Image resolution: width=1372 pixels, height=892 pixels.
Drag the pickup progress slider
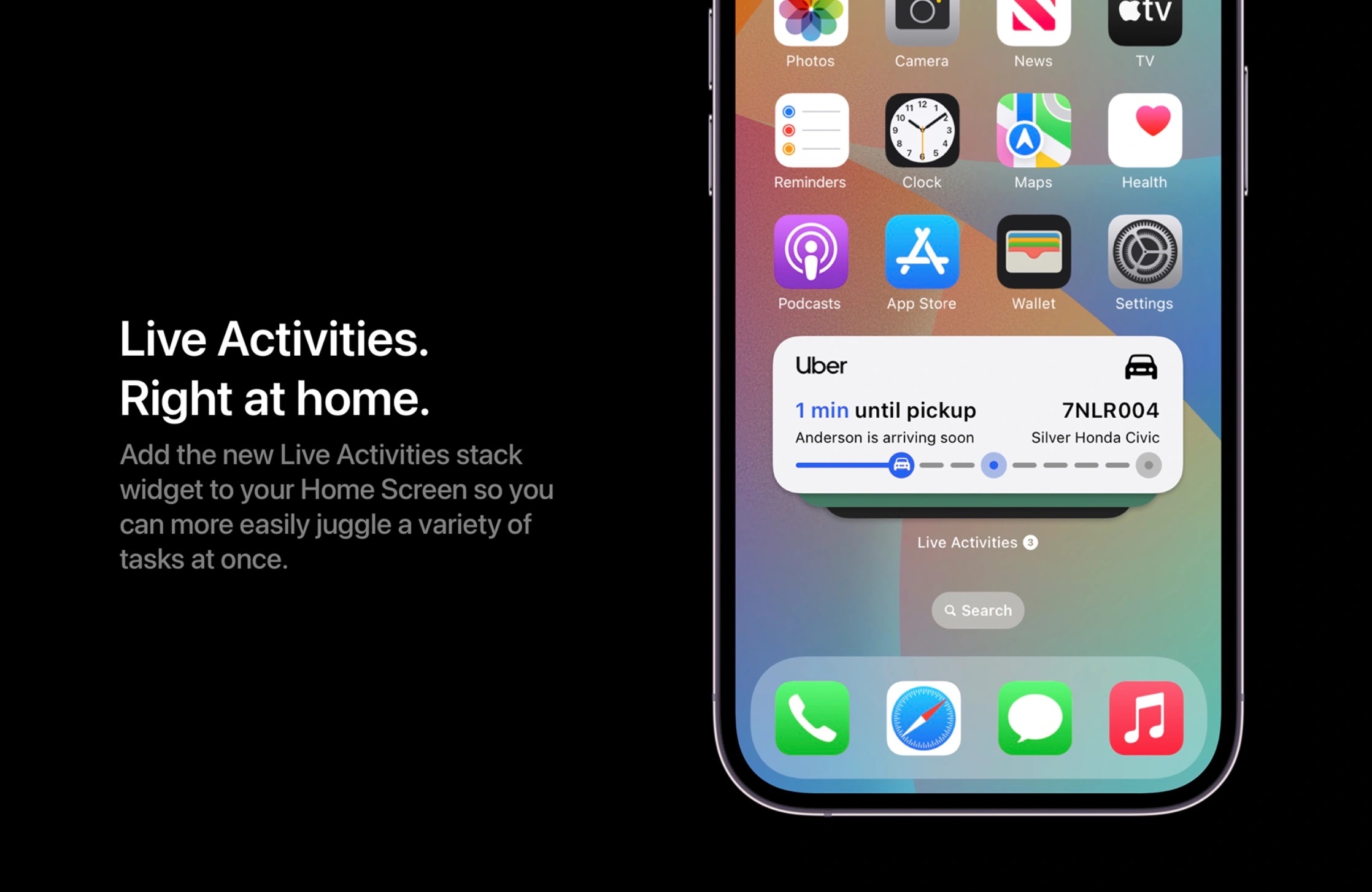click(900, 466)
